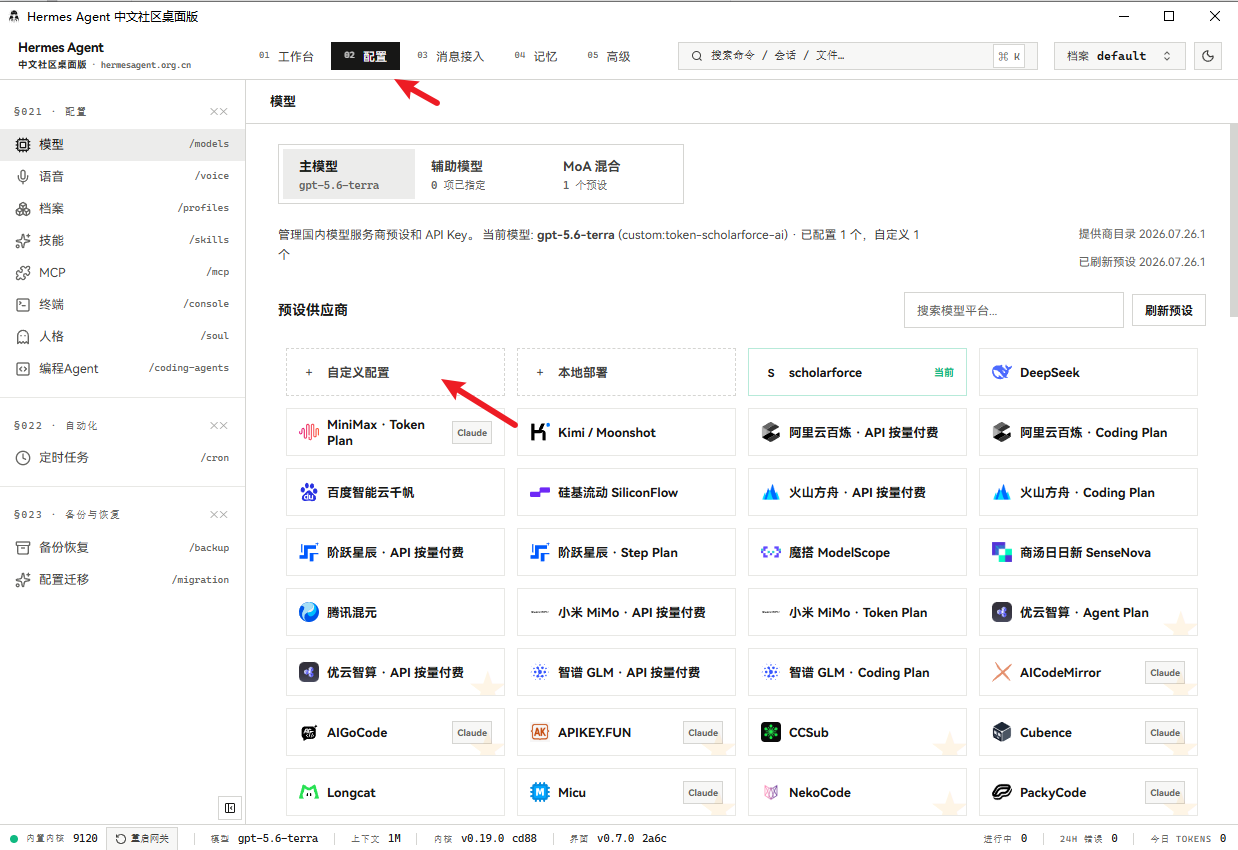Screen dimensions: 1238x850
Task: Open the 配置迁移 migration icon
Action: (23, 579)
